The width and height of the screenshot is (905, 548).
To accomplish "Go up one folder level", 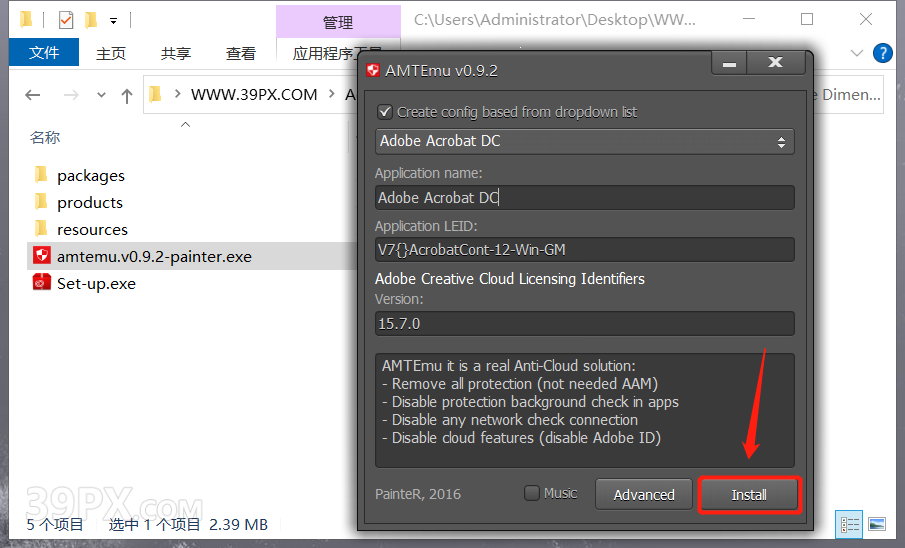I will click(x=127, y=95).
